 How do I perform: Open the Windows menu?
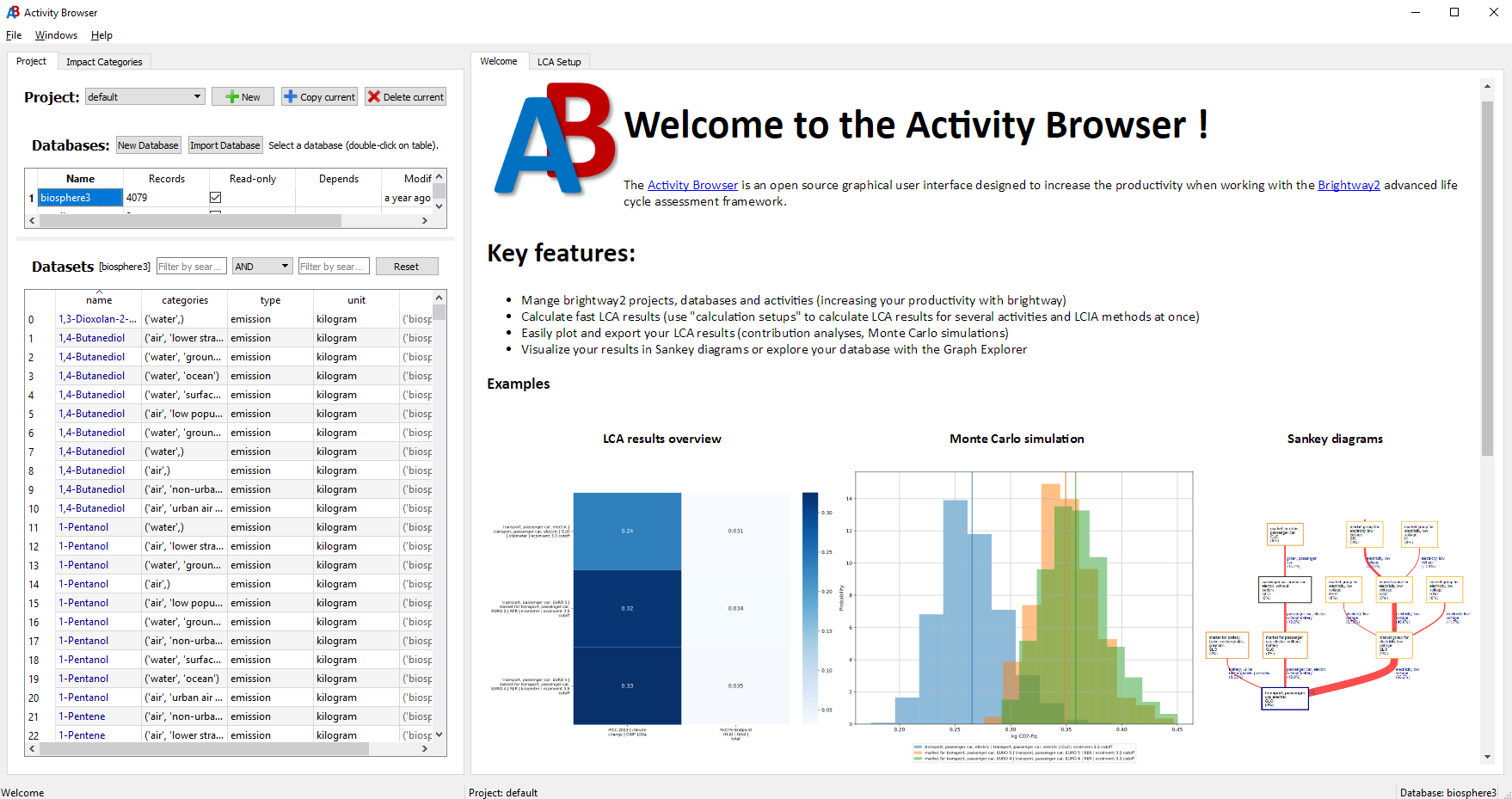pyautogui.click(x=56, y=35)
